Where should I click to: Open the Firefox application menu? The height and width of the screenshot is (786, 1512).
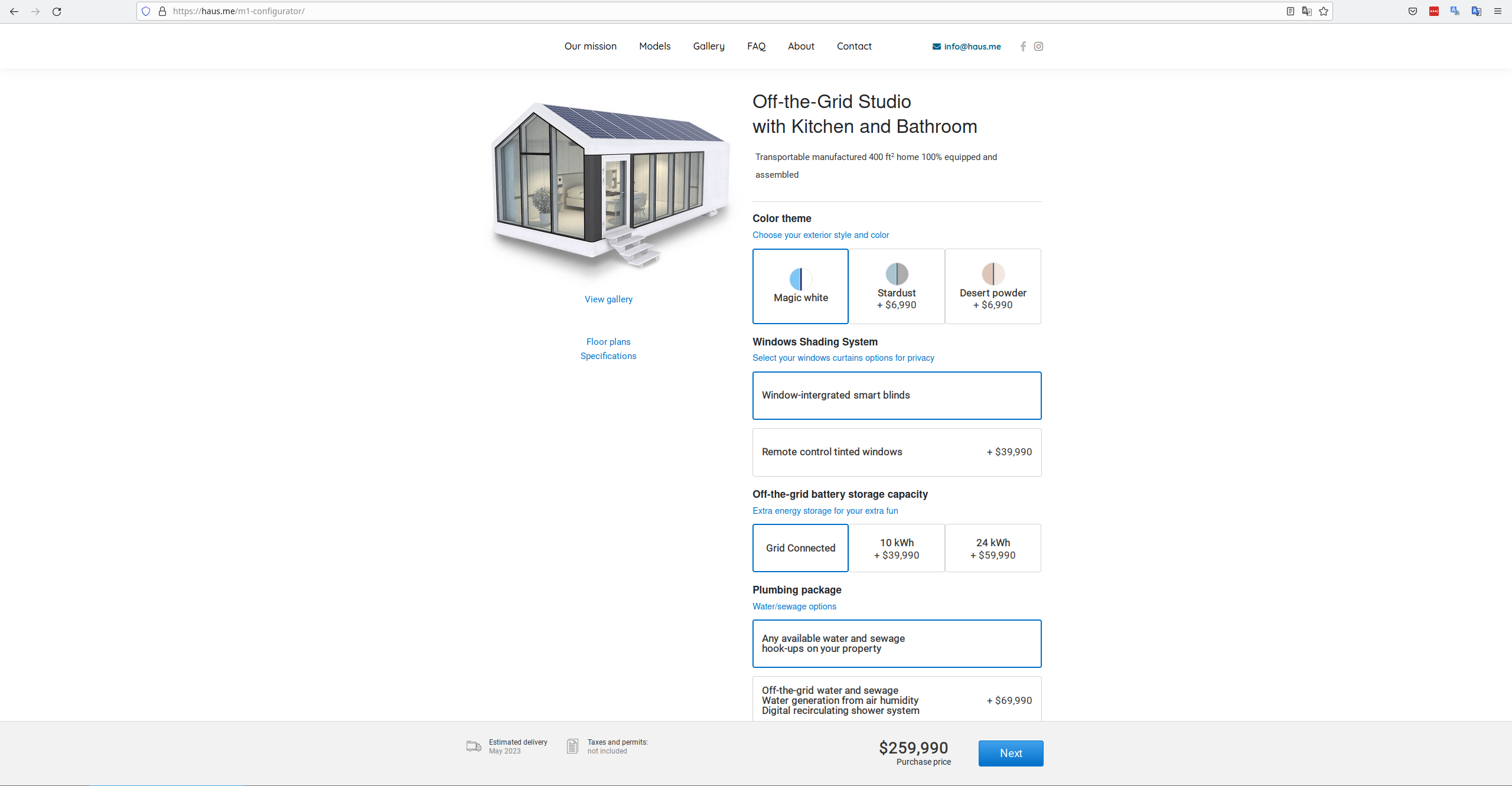(x=1498, y=11)
